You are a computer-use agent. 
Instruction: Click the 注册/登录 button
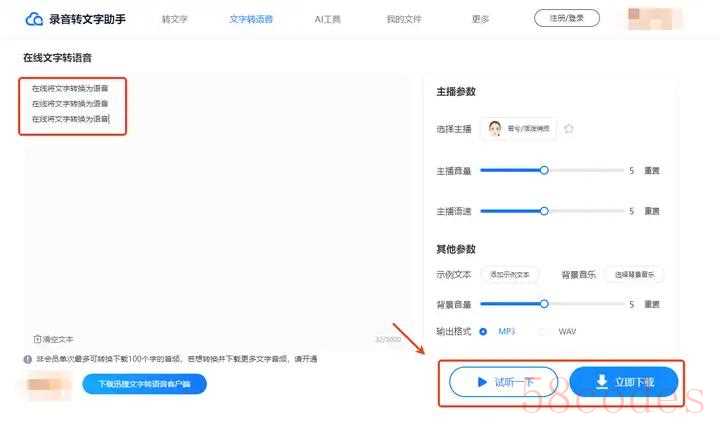click(566, 18)
